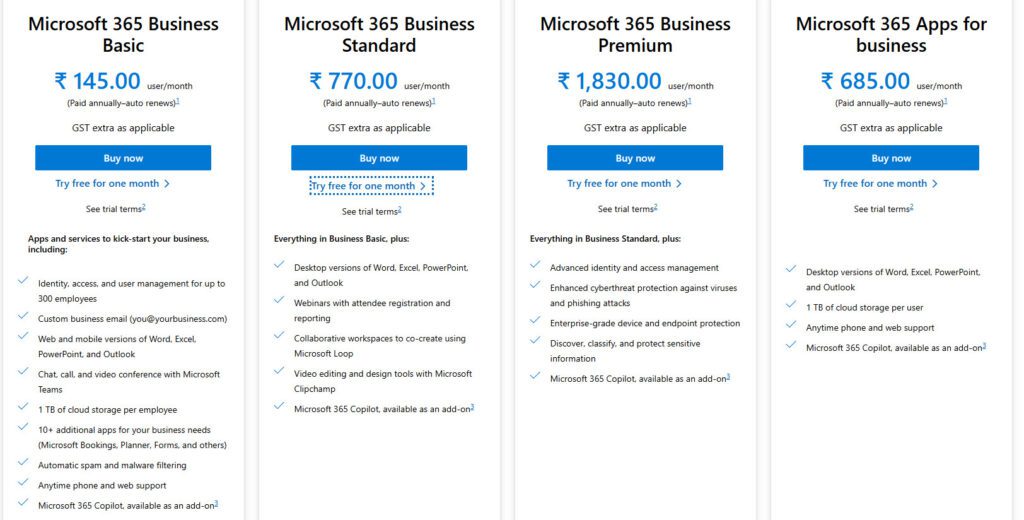1024x520 pixels.
Task: Click footnote 1 after Business Basic annual renewal note
Action: click(x=178, y=101)
